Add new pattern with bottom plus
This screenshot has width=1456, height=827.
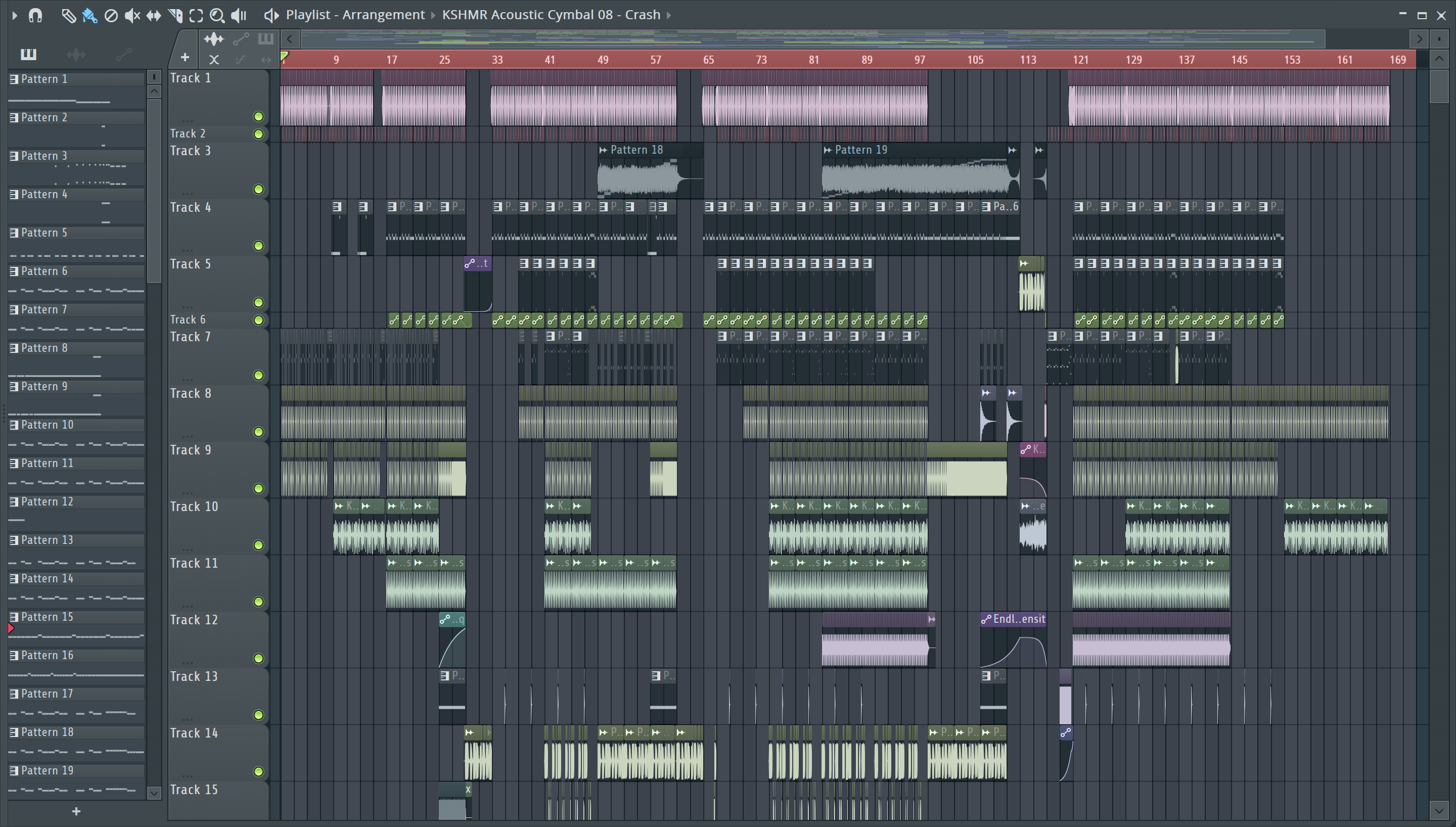76,811
